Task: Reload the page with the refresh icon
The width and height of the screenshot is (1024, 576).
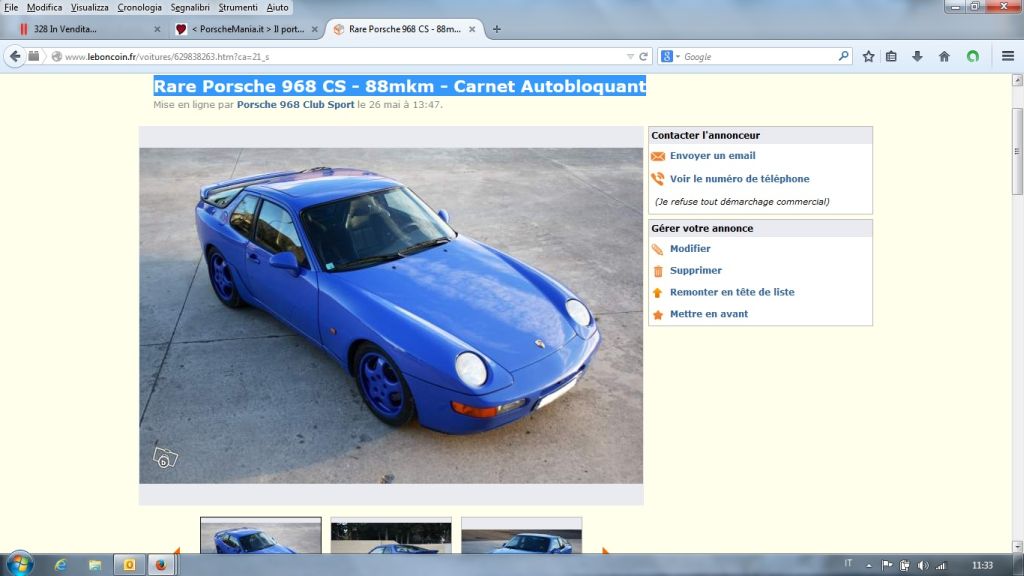Action: point(644,57)
